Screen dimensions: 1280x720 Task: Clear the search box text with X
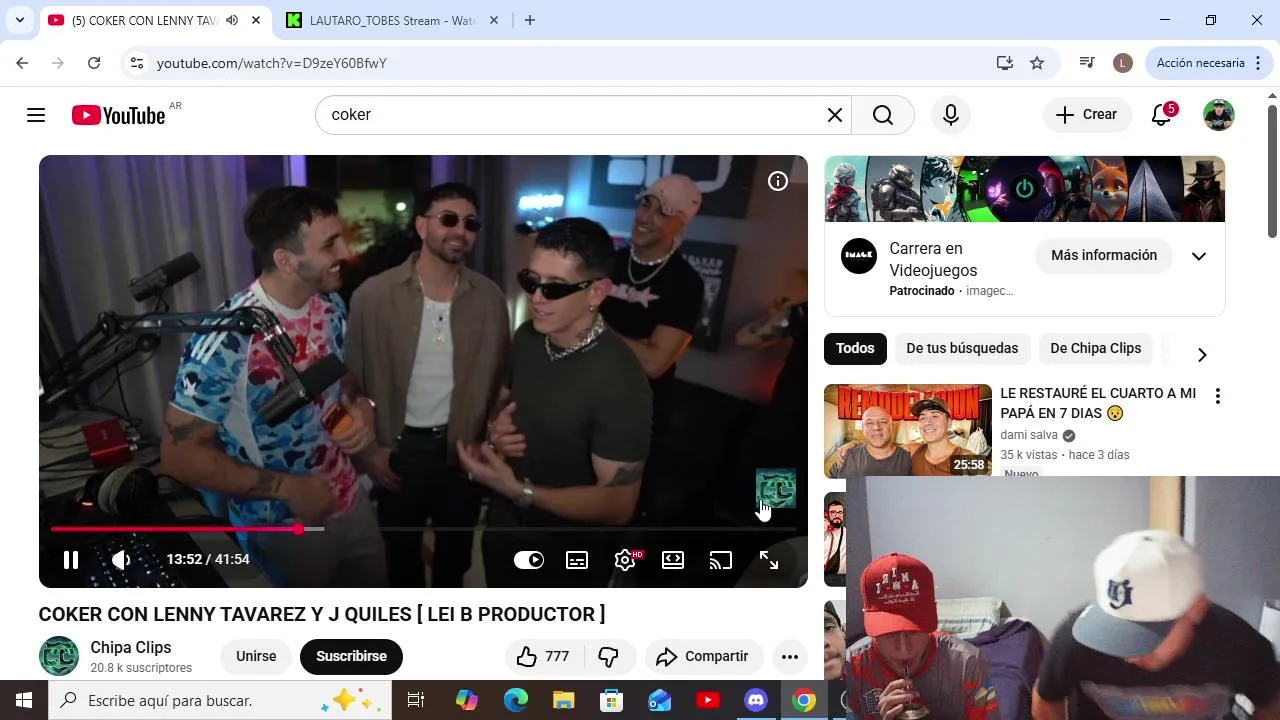tap(835, 115)
